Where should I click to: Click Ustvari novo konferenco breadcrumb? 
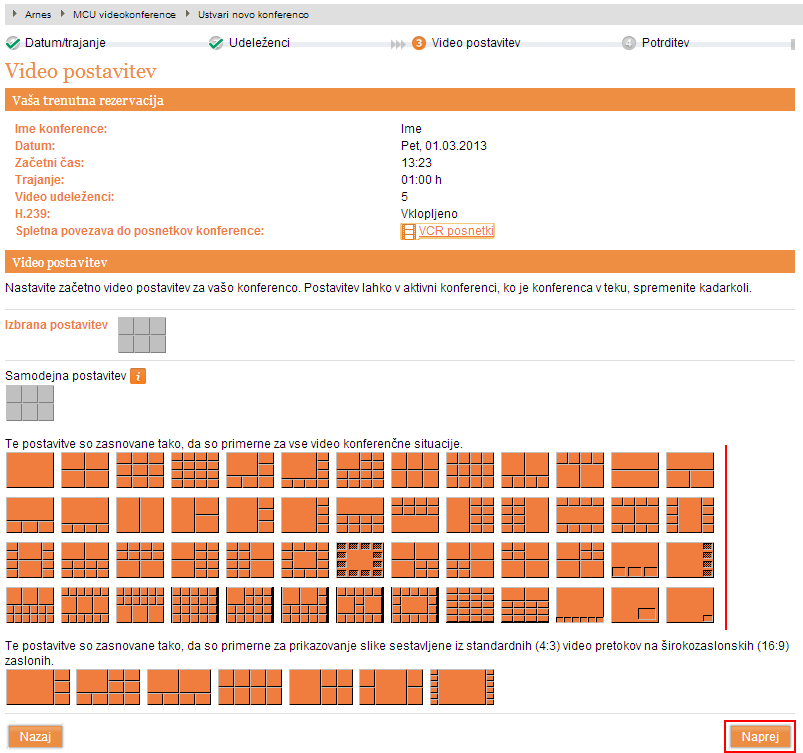pos(253,15)
